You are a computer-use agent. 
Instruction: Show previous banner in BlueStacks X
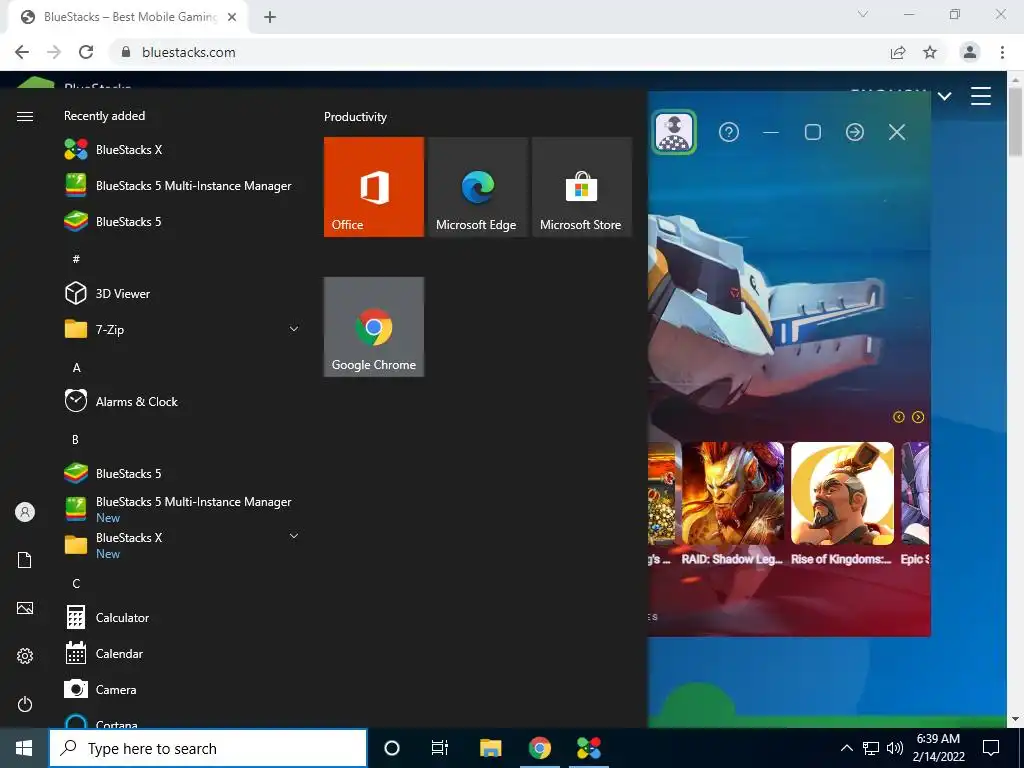point(899,417)
